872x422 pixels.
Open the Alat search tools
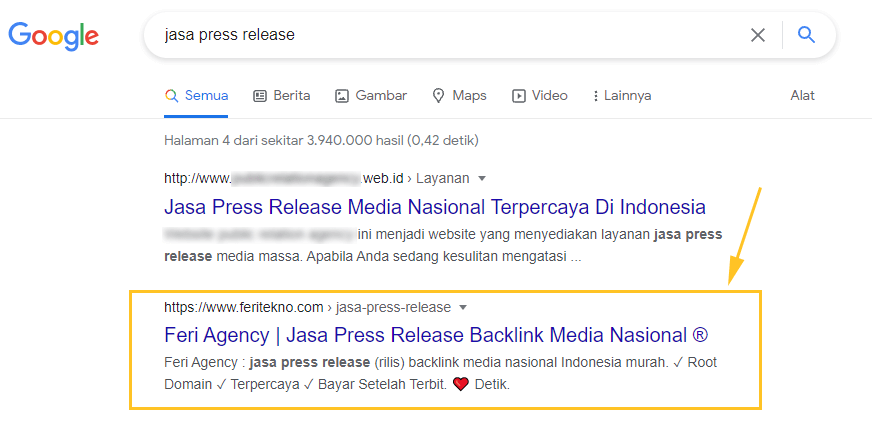coord(802,96)
